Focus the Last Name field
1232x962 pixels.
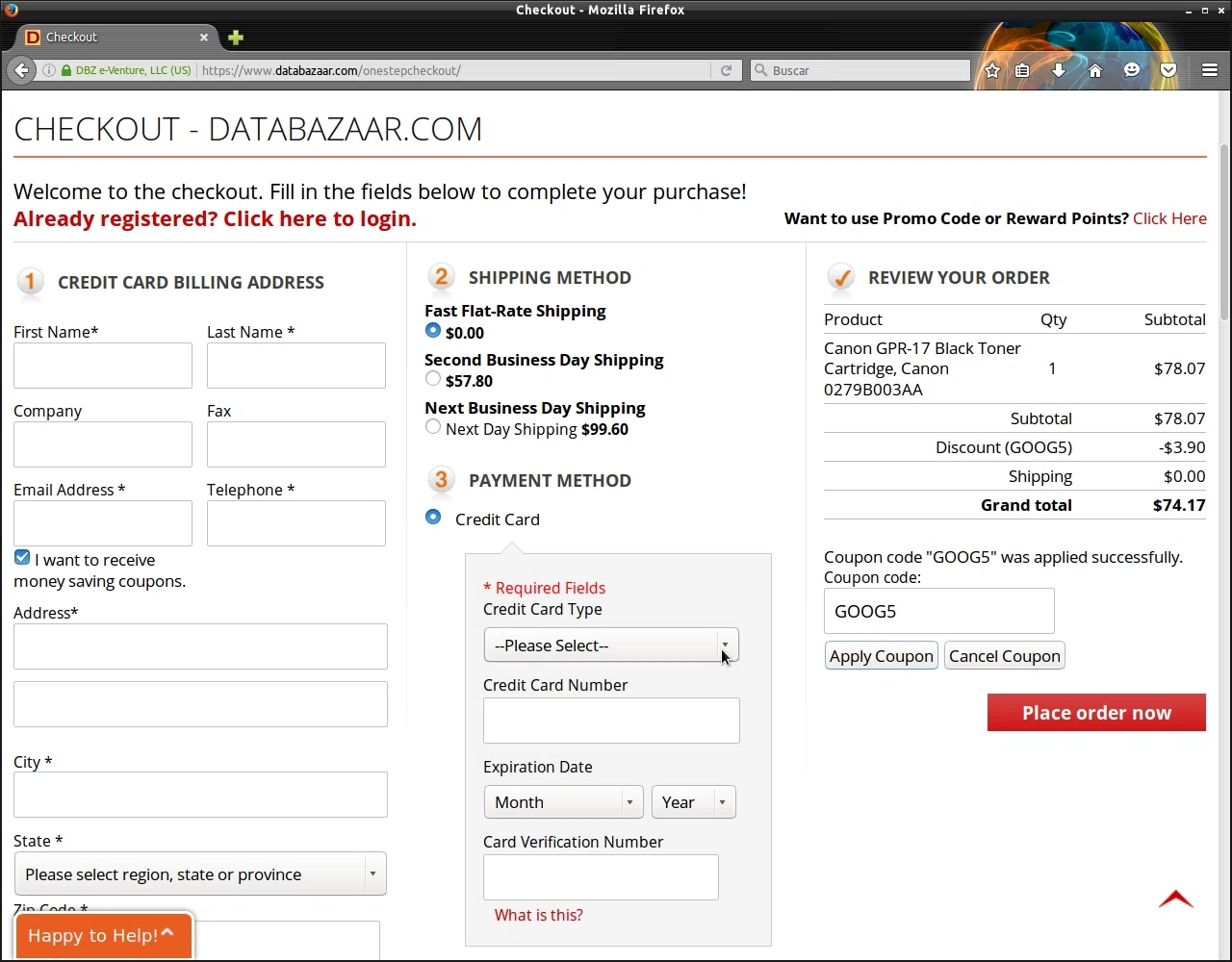pyautogui.click(x=296, y=366)
